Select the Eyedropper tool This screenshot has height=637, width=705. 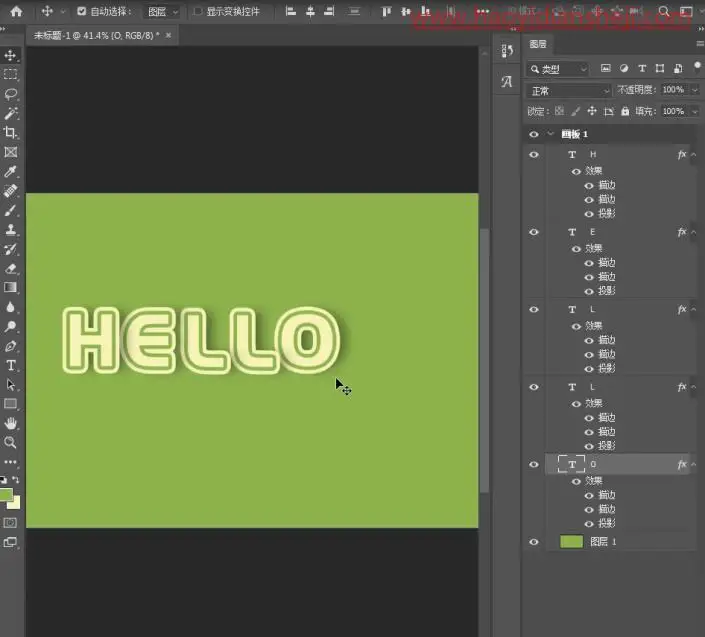tap(10, 171)
